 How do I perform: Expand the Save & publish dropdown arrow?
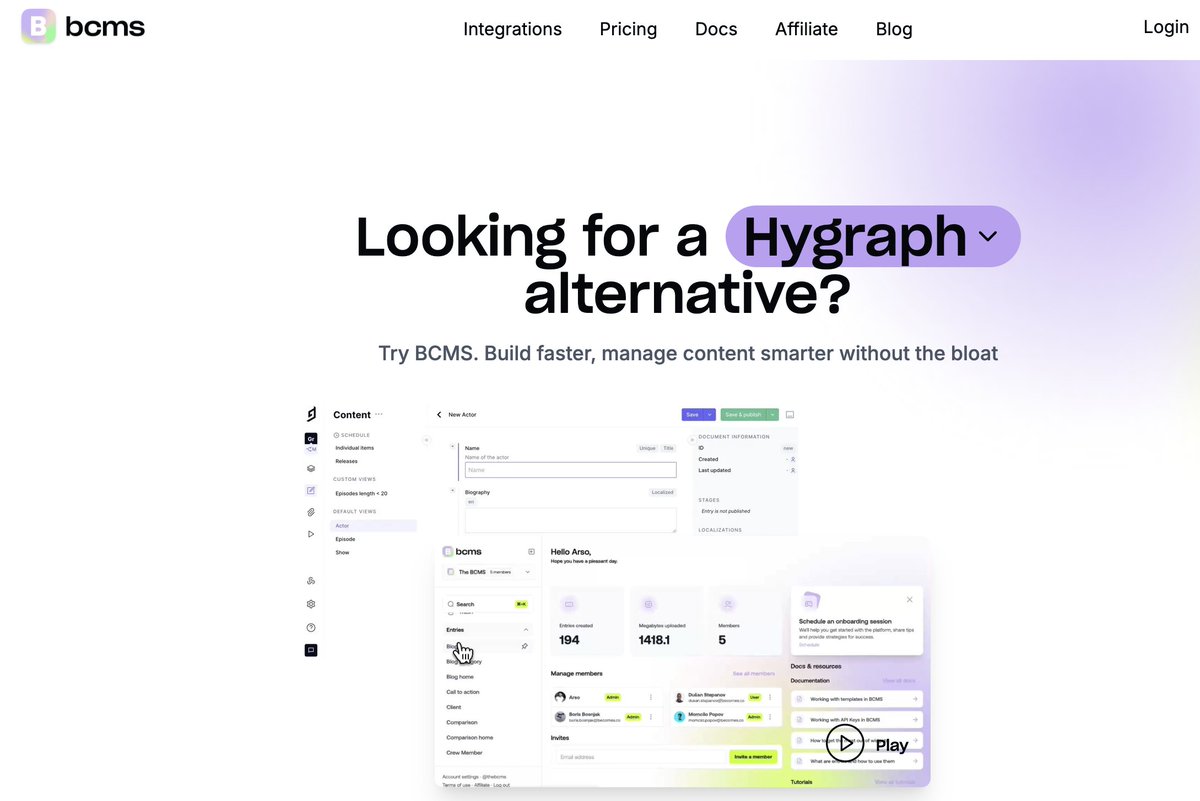click(x=773, y=414)
